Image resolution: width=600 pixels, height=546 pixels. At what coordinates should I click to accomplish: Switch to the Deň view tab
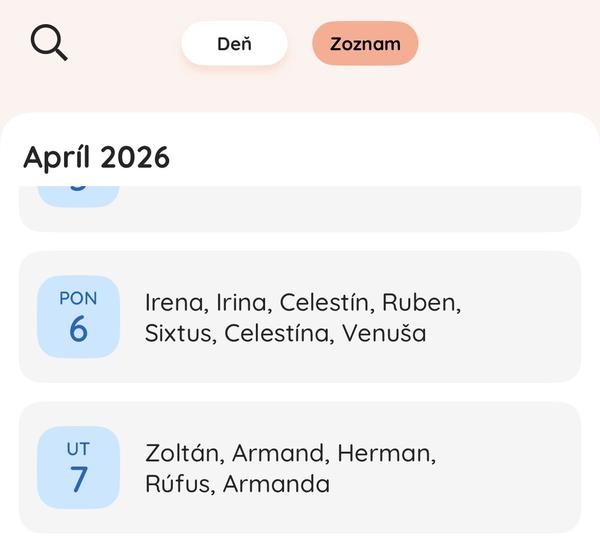pos(234,44)
